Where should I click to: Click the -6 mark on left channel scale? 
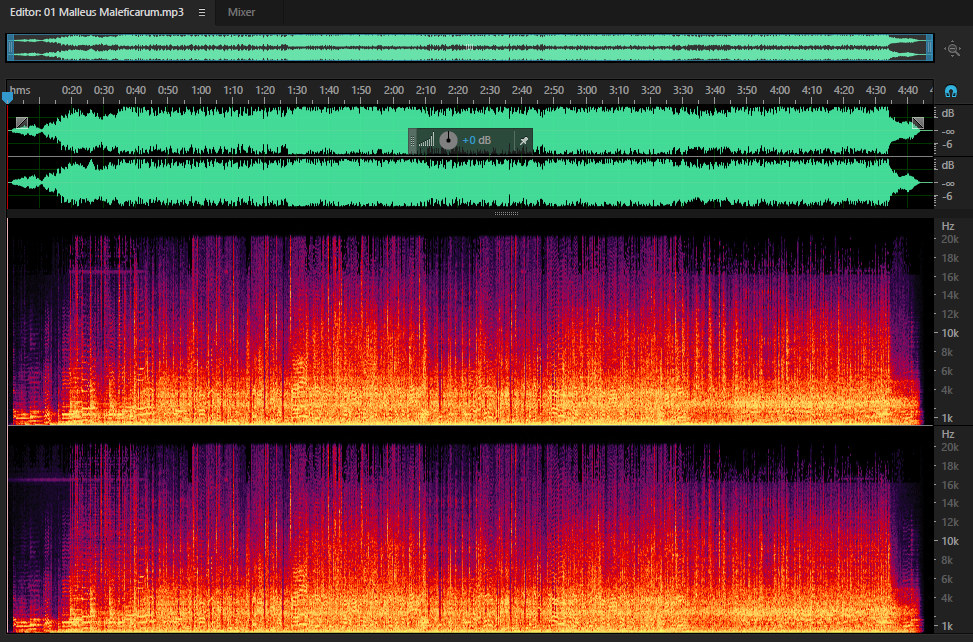(x=947, y=144)
